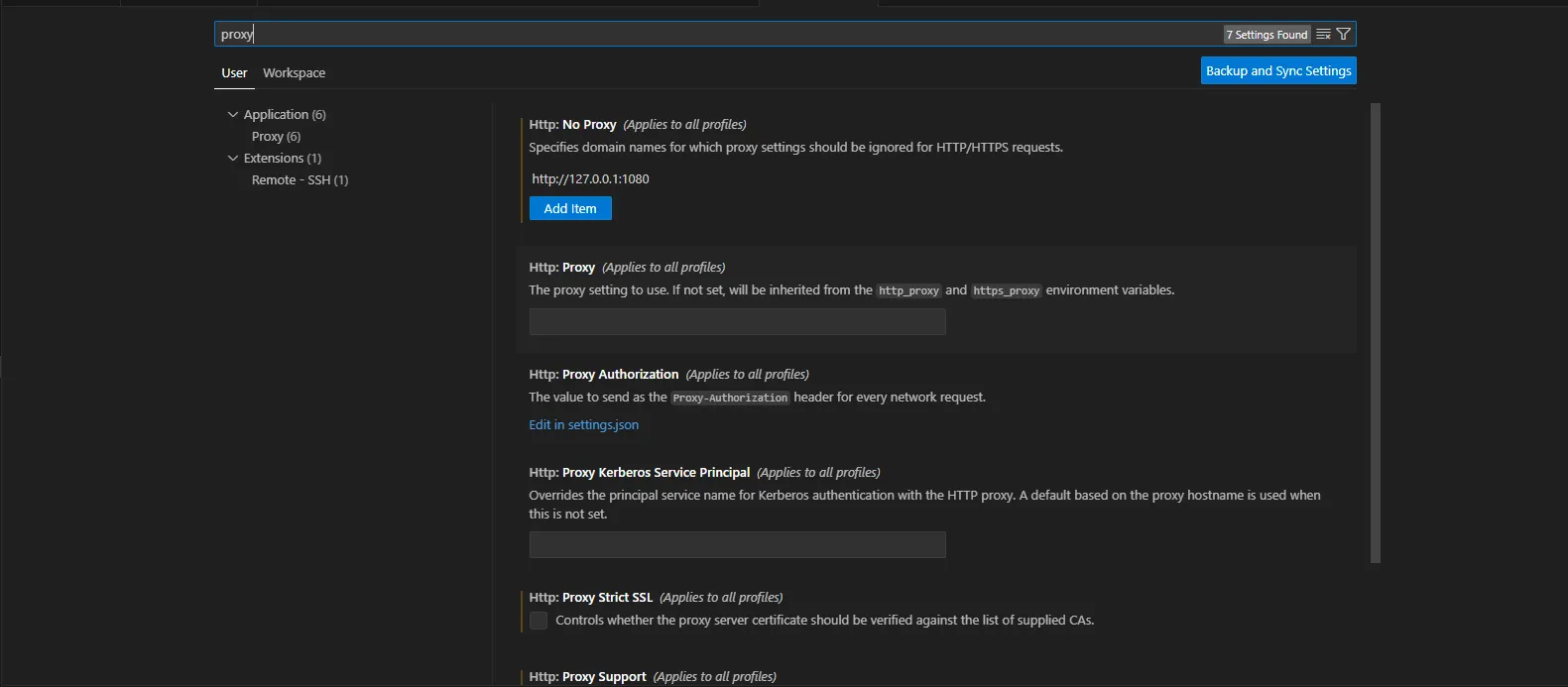Screen dimensions: 1568x687
Task: Click the Http: Proxy Strict SSL title
Action: 590,598
